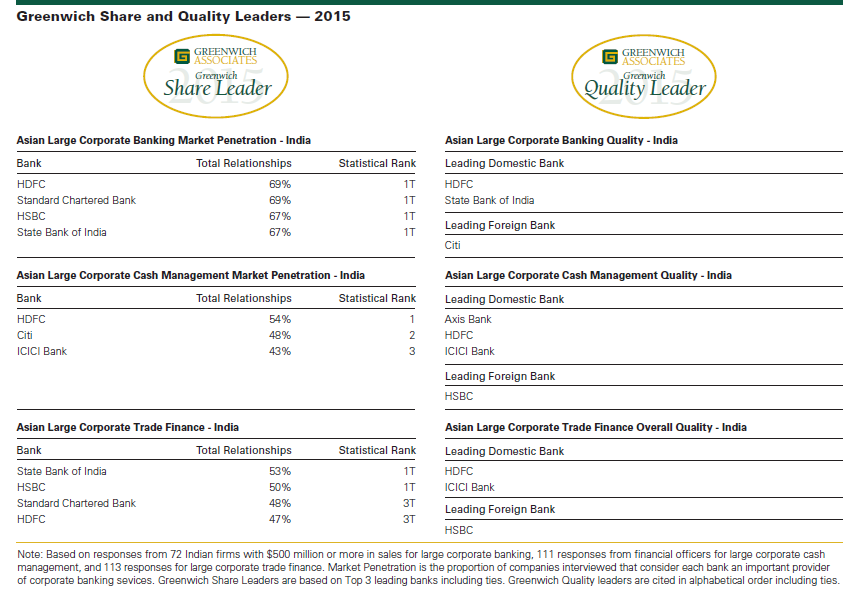Click the "Note: Based on responses" footnote line
Image resolution: width=854 pixels, height=597 pixels.
click(x=421, y=555)
